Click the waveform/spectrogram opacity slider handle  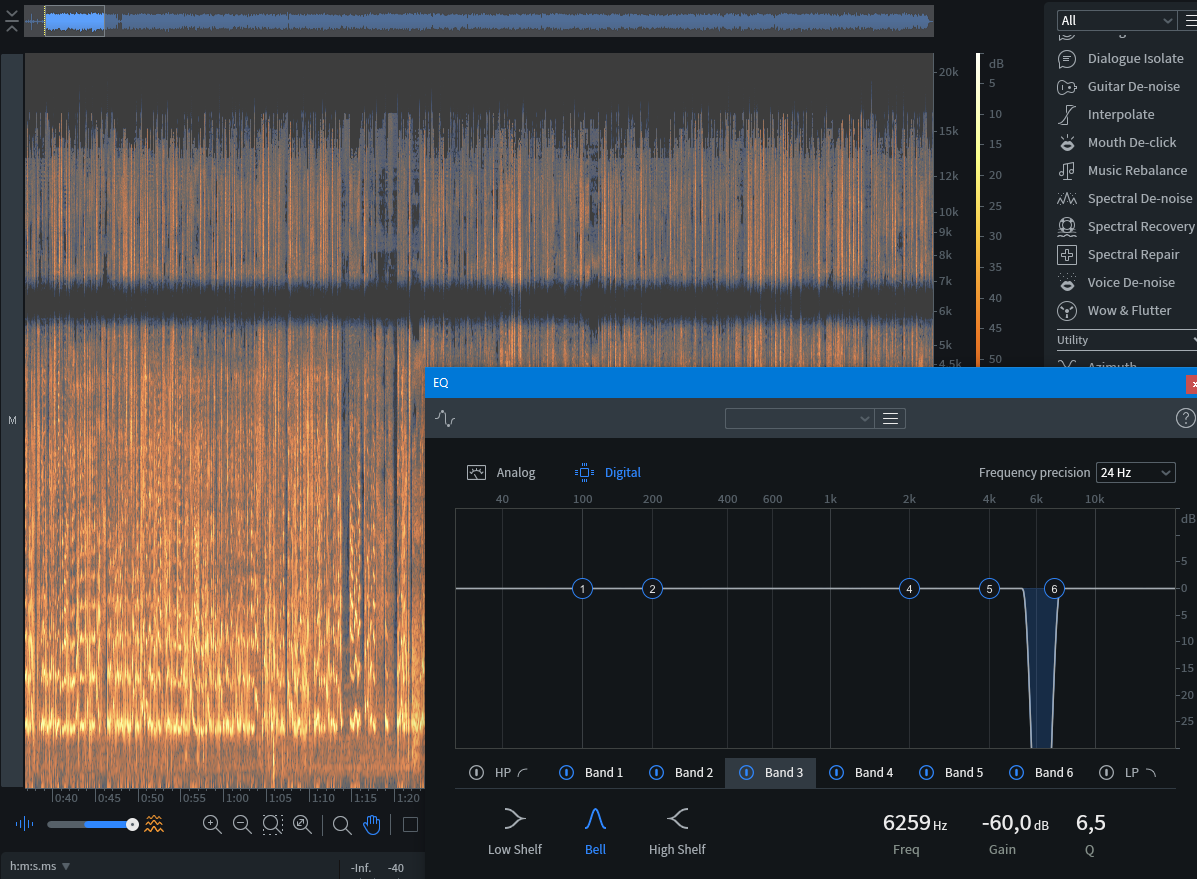coord(132,824)
